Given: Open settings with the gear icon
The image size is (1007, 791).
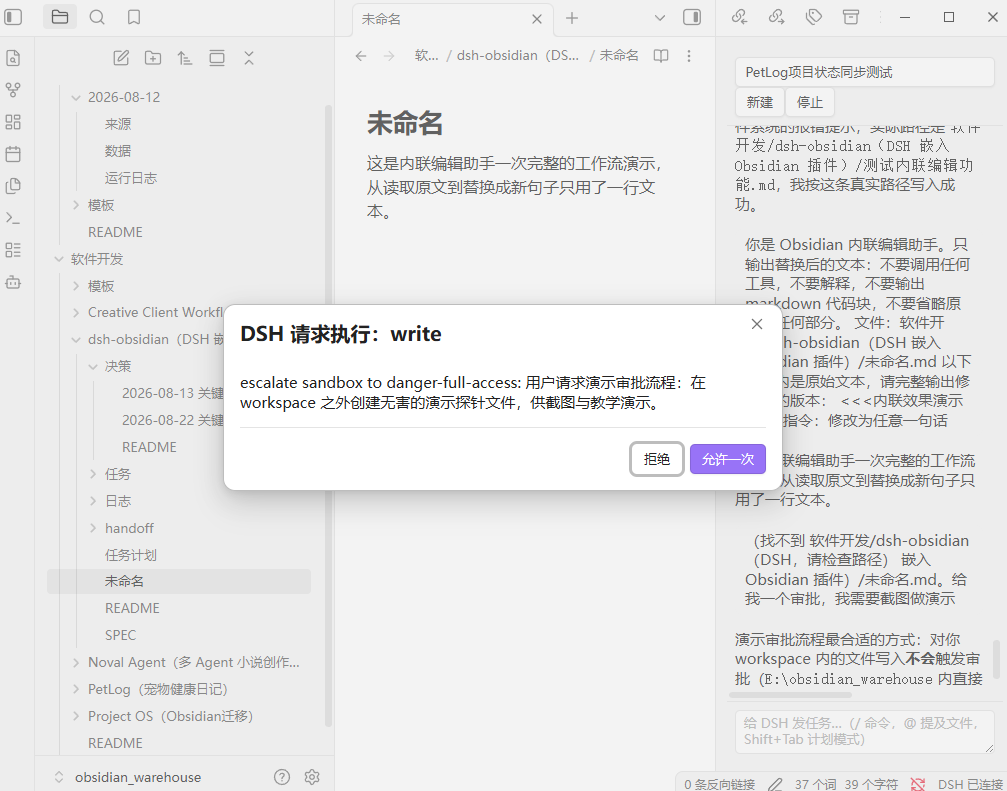Looking at the screenshot, I should pos(312,778).
